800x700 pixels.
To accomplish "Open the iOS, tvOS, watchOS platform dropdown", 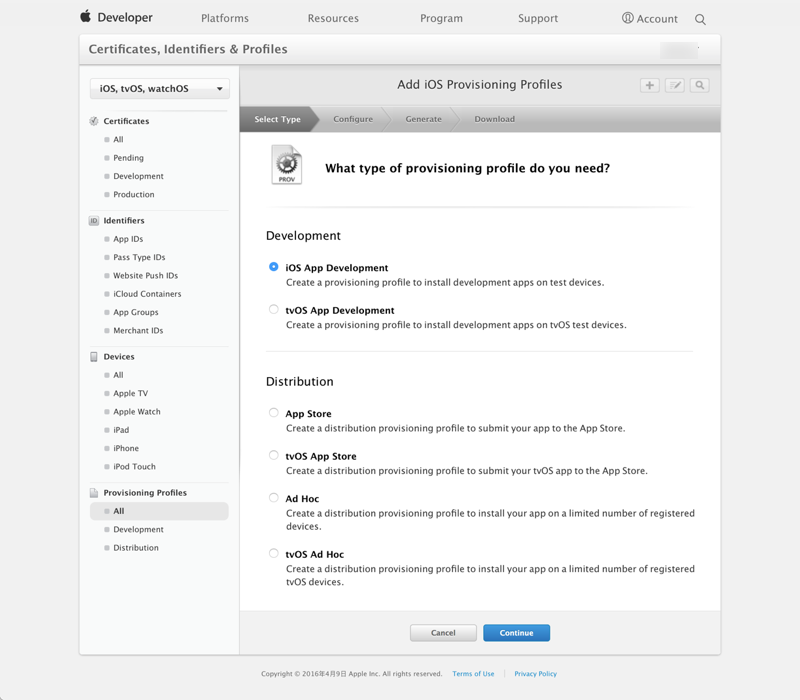I will [160, 89].
